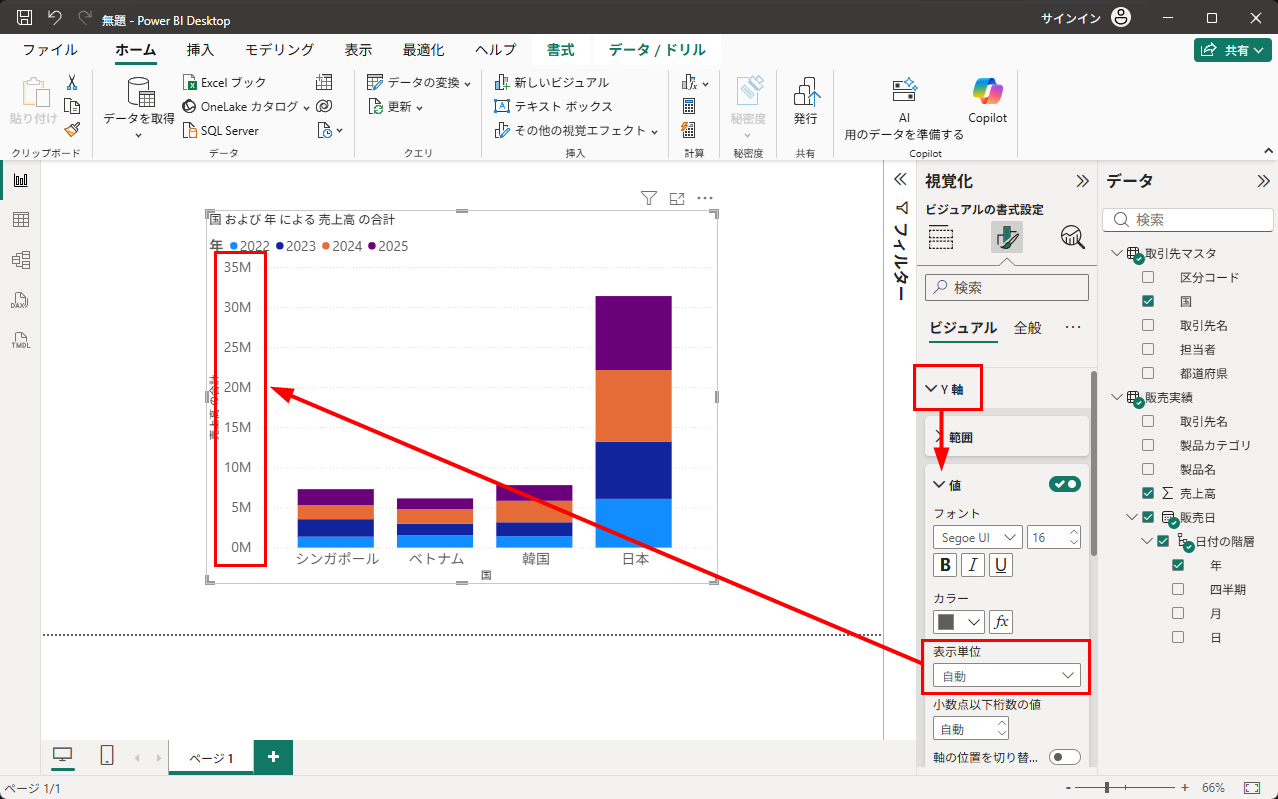Image resolution: width=1278 pixels, height=799 pixels.
Task: Click the 共有 share button
Action: (1232, 50)
